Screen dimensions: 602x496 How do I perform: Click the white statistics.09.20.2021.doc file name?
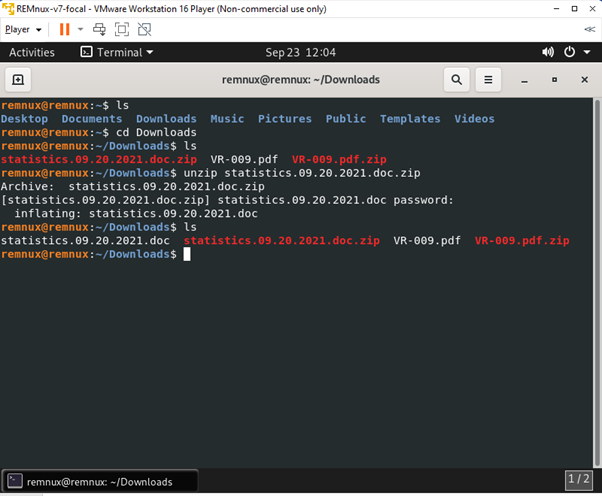tap(85, 241)
